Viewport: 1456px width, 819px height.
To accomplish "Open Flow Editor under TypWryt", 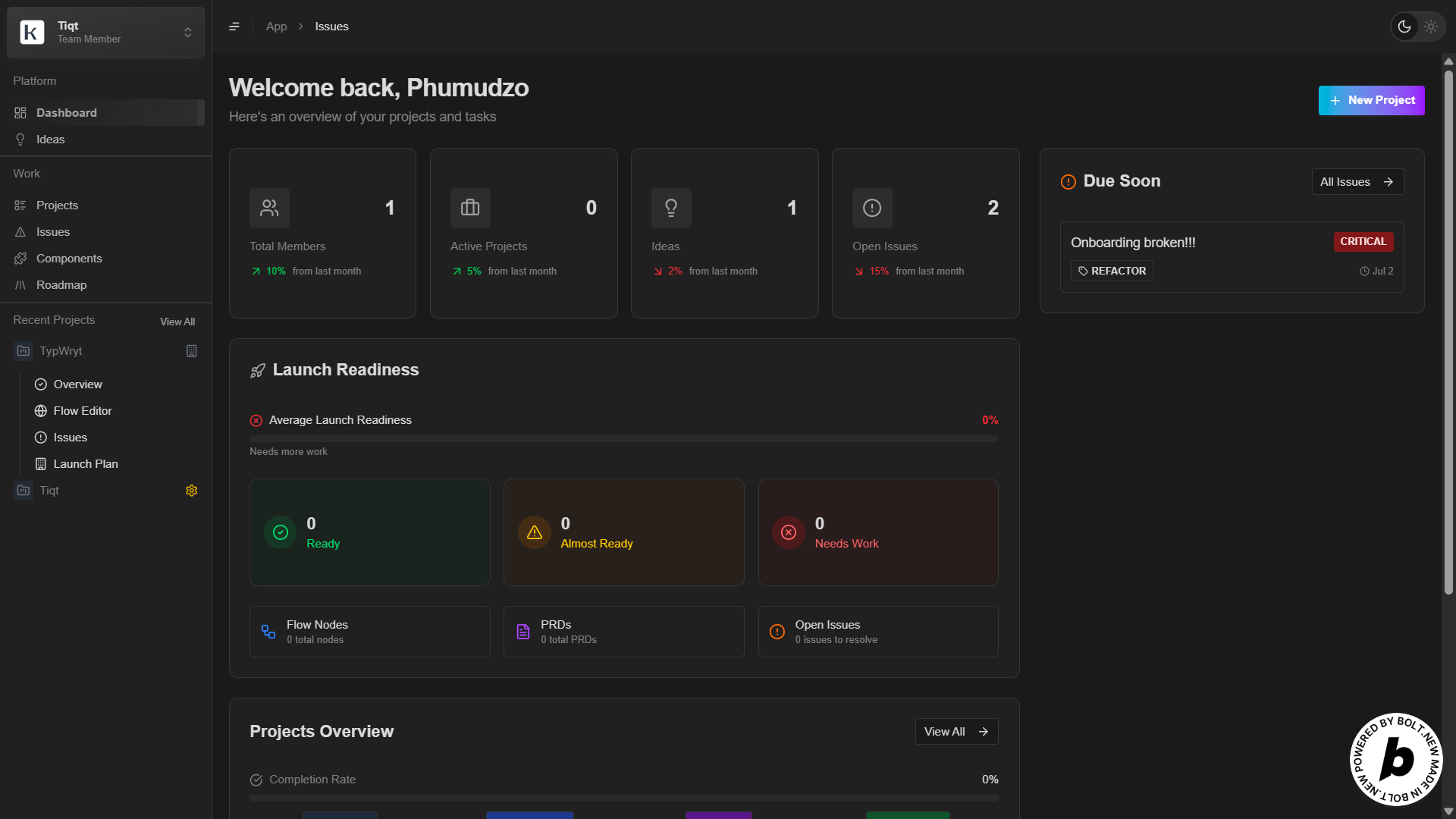I will [83, 411].
